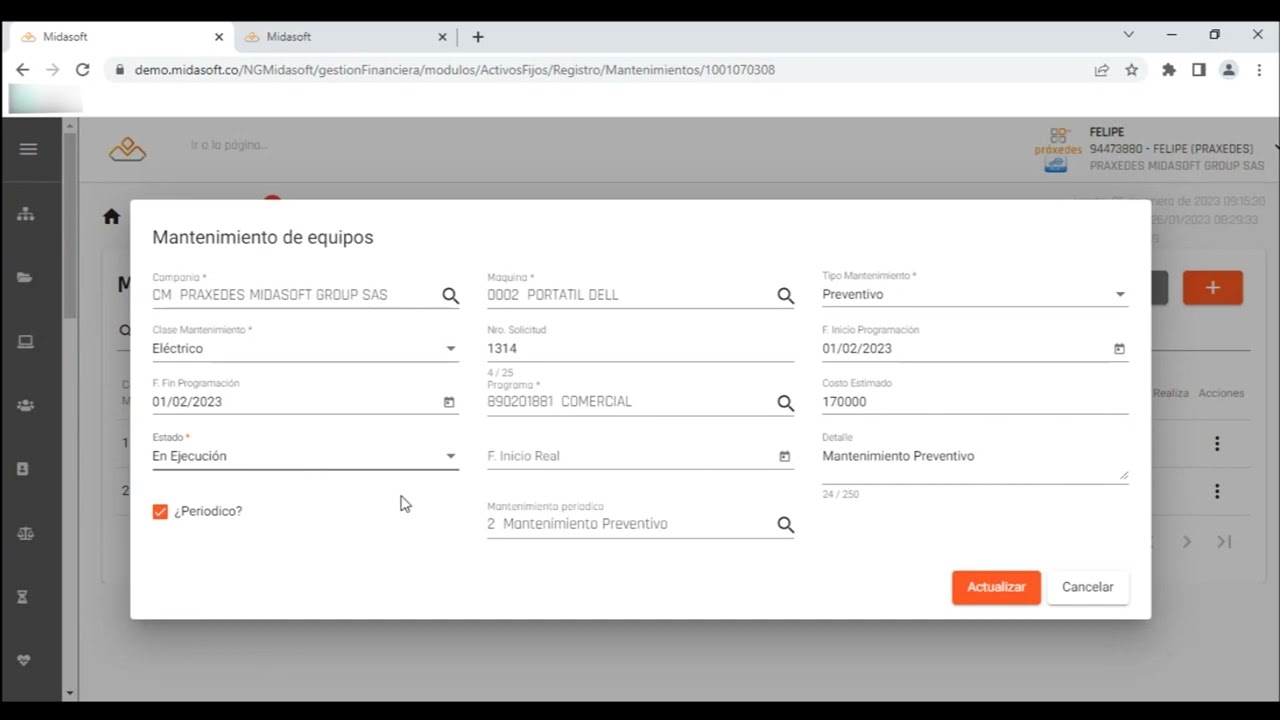The height and width of the screenshot is (720, 1280).
Task: Toggle the ¿Periodico? checkbox
Action: click(x=160, y=511)
